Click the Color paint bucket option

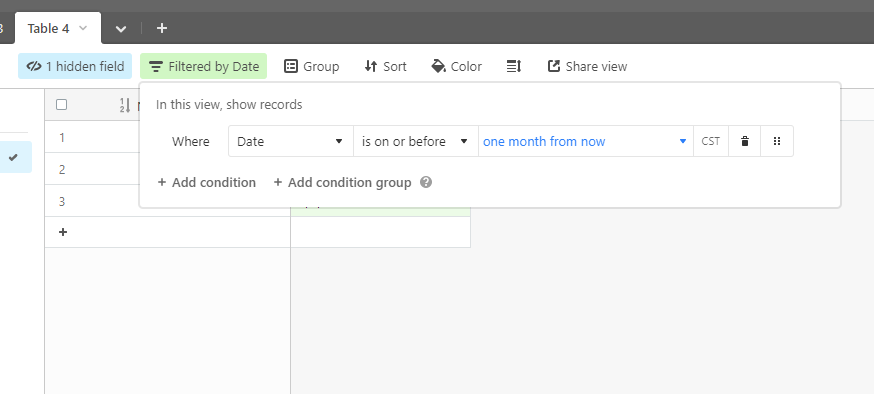click(x=457, y=66)
